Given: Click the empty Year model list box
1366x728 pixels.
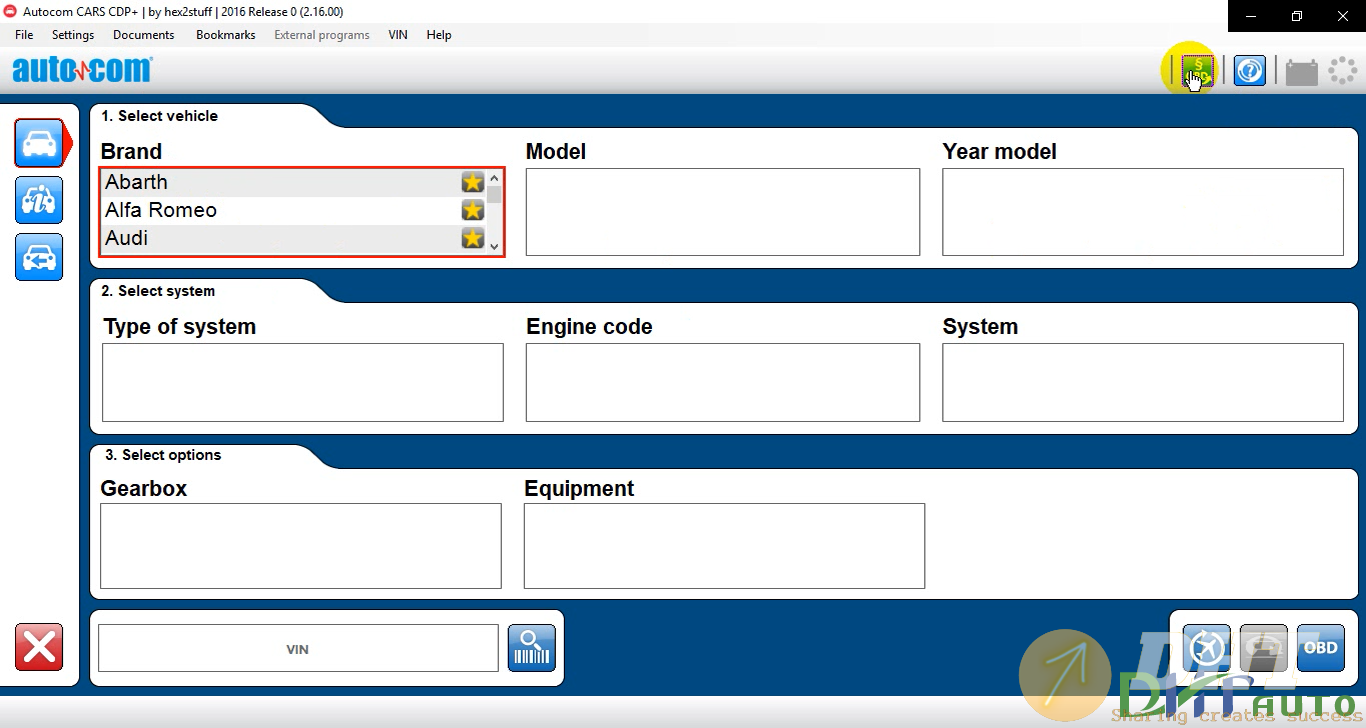Looking at the screenshot, I should pyautogui.click(x=1143, y=212).
